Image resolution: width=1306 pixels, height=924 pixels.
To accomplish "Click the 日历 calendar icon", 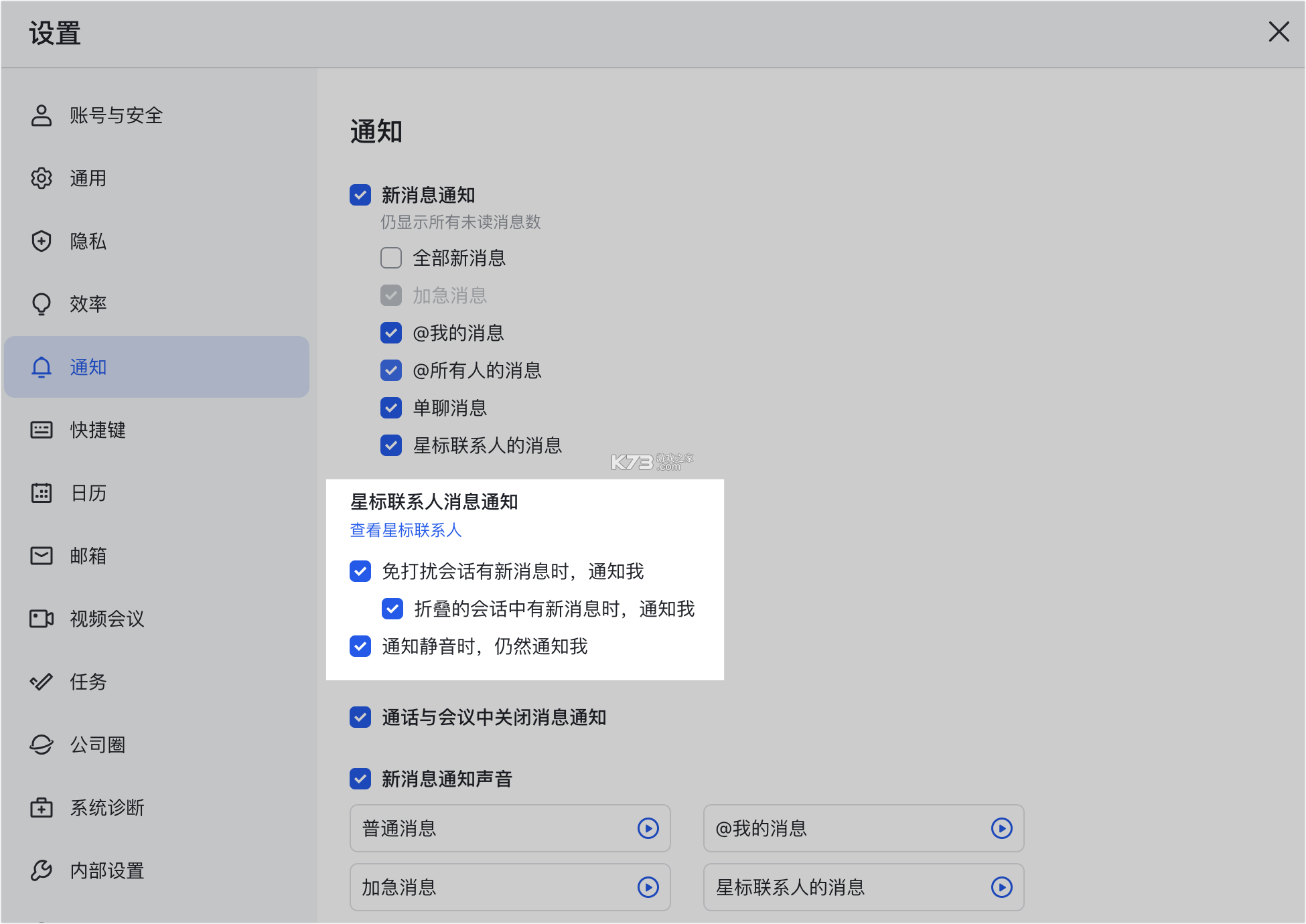I will pos(42,493).
